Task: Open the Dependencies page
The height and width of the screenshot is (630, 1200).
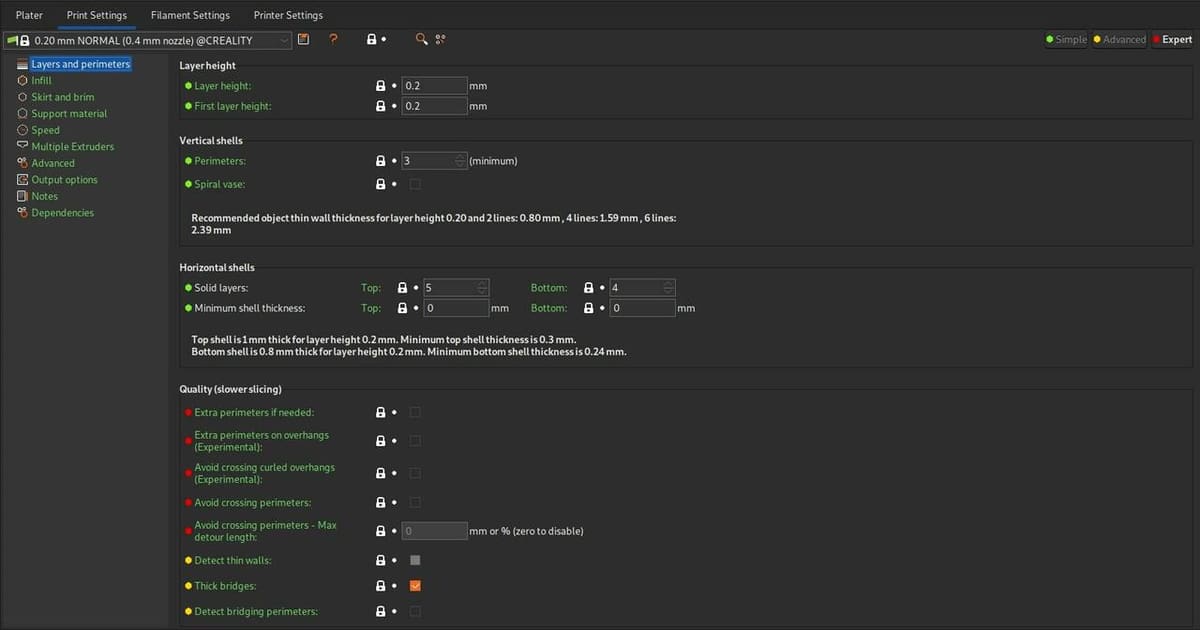Action: click(62, 213)
